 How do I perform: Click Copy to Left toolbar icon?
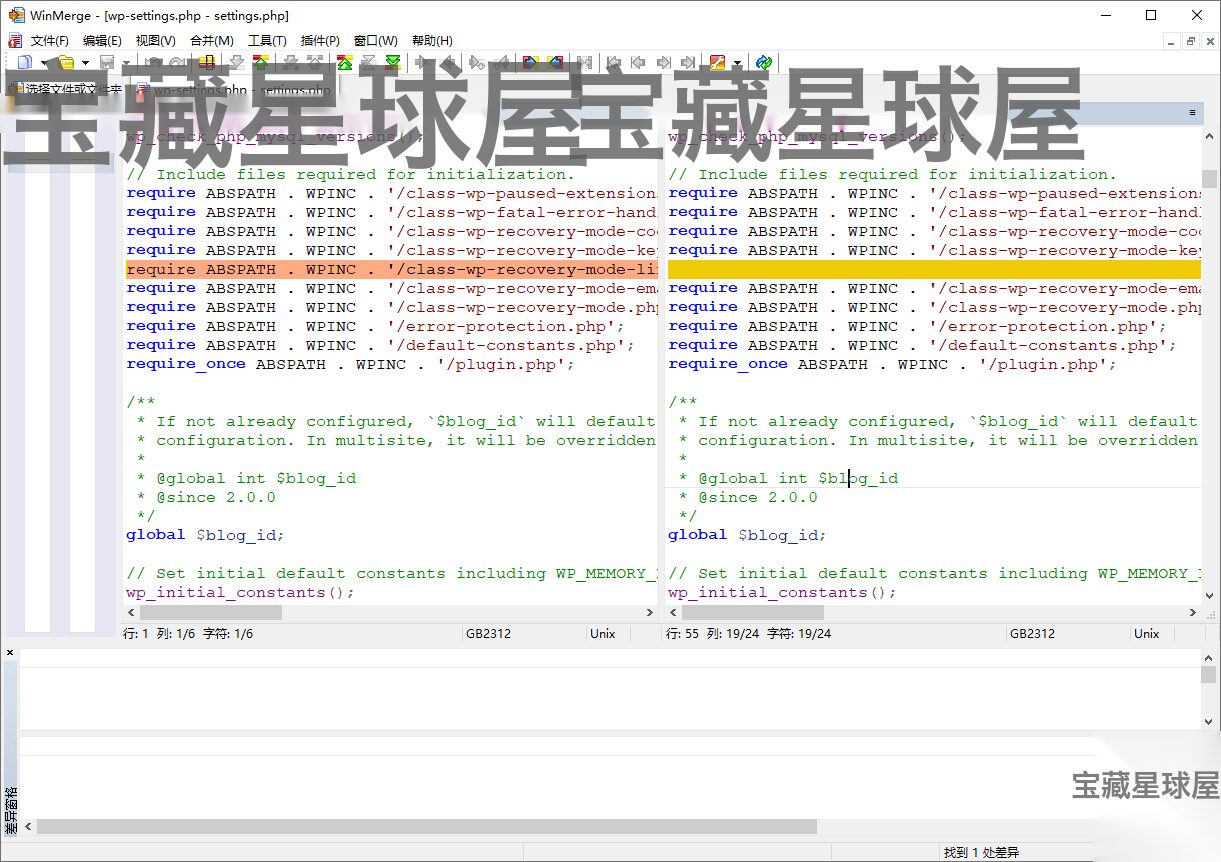[x=449, y=62]
